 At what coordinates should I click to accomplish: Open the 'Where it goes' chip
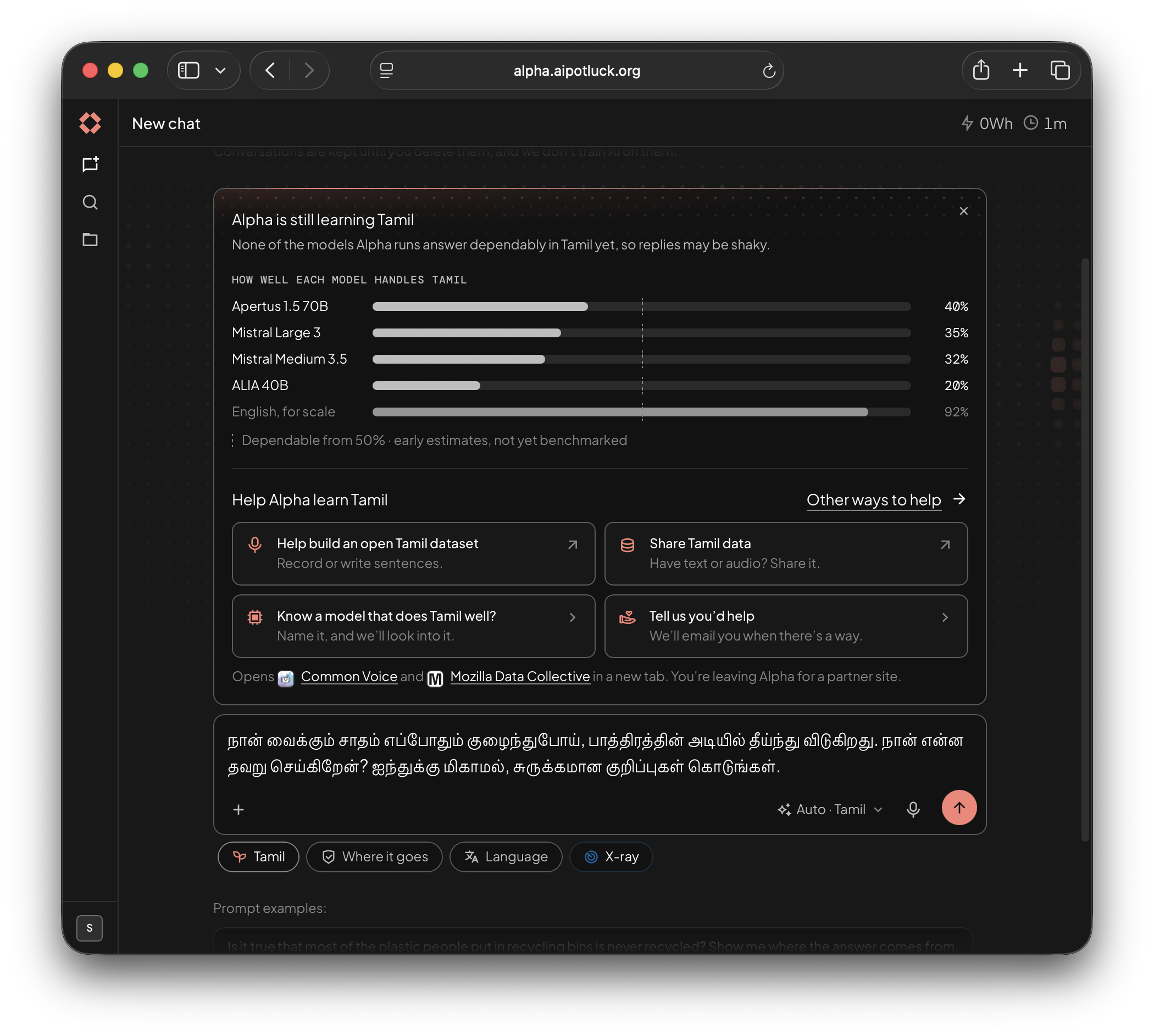click(x=374, y=857)
